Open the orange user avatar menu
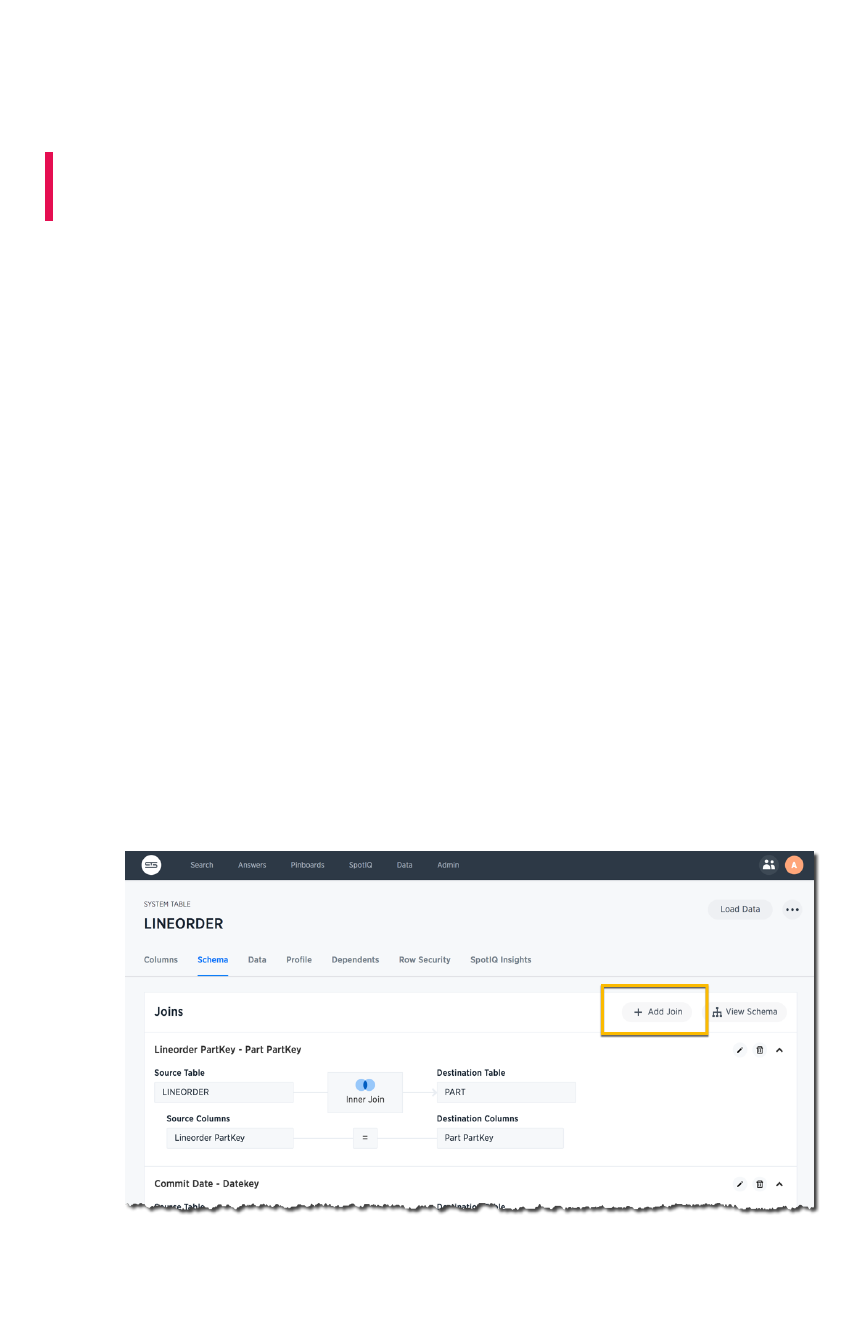Screen dimensions: 864x1344 [794, 865]
